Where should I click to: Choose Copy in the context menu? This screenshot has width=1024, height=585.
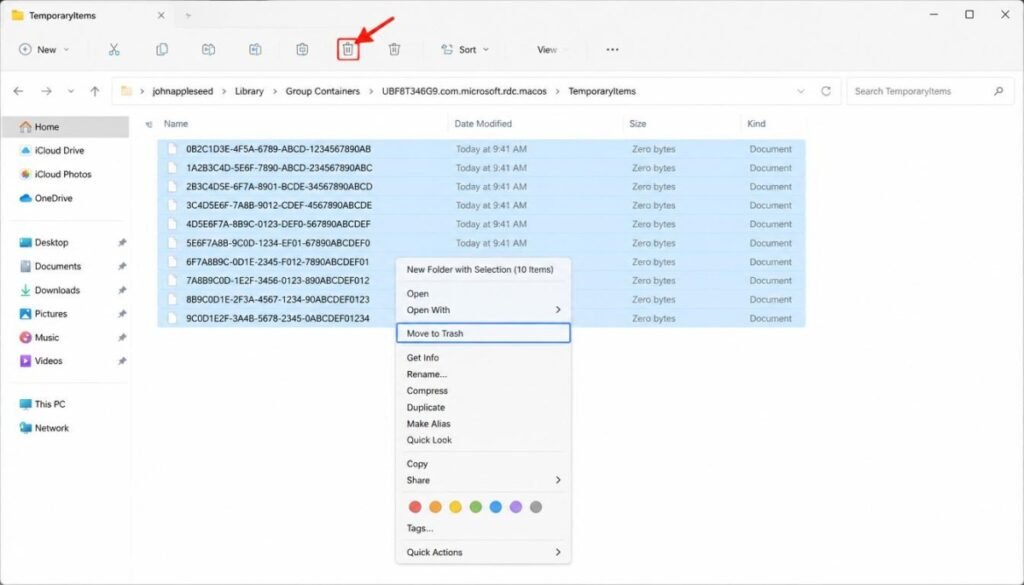coord(483,464)
